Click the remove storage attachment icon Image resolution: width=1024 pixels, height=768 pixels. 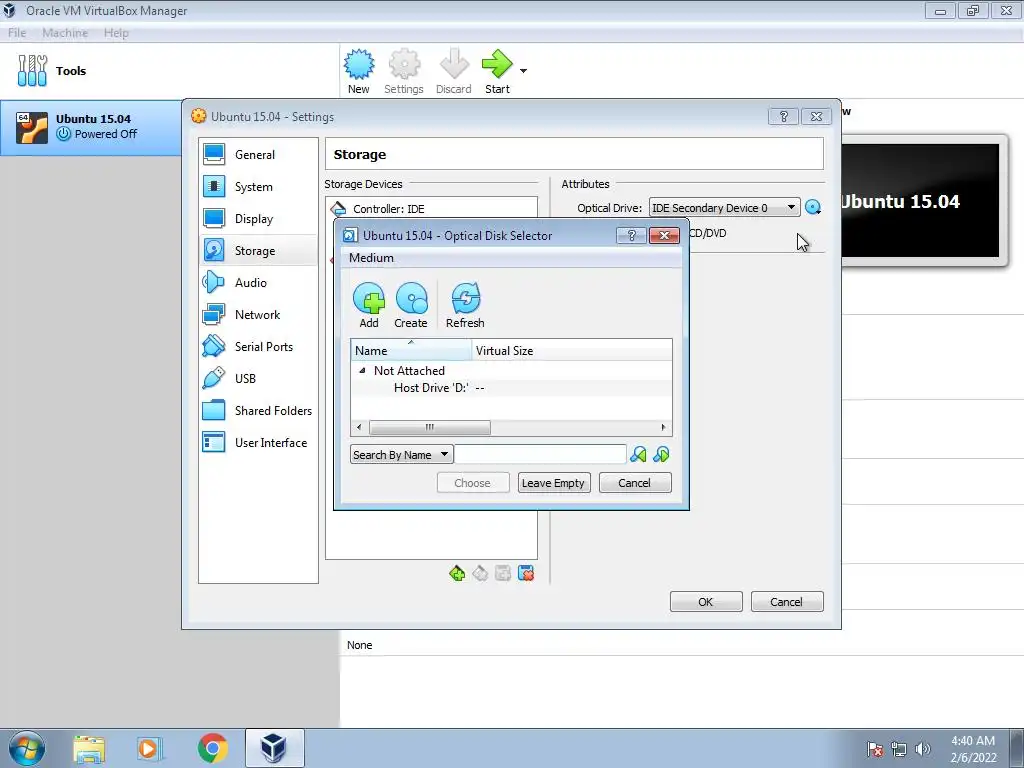tap(526, 573)
